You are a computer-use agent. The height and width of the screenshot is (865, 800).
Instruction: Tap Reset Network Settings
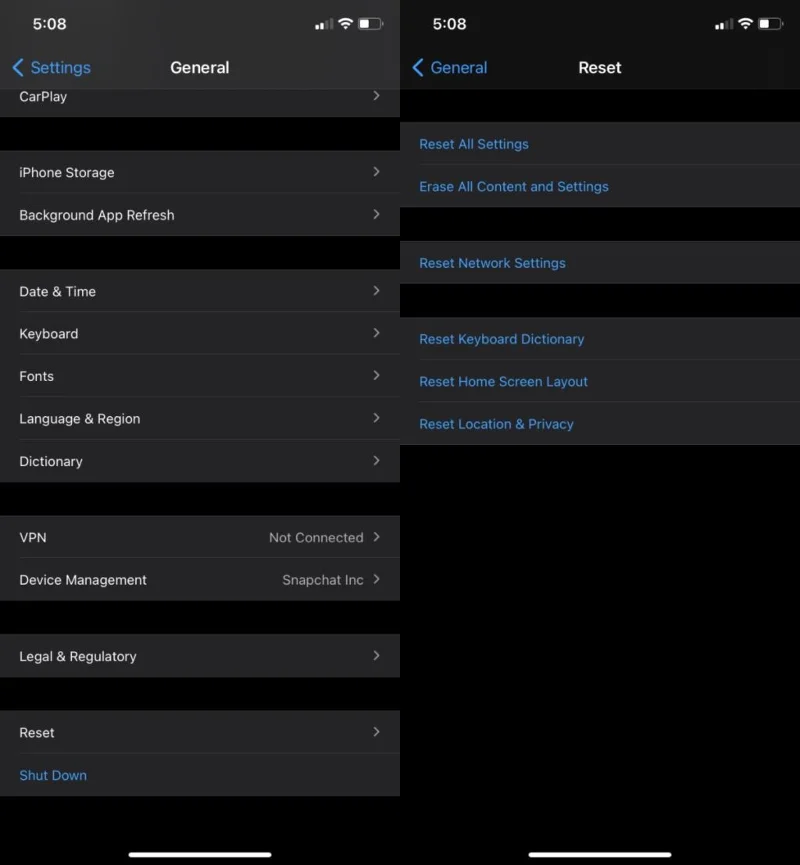492,262
